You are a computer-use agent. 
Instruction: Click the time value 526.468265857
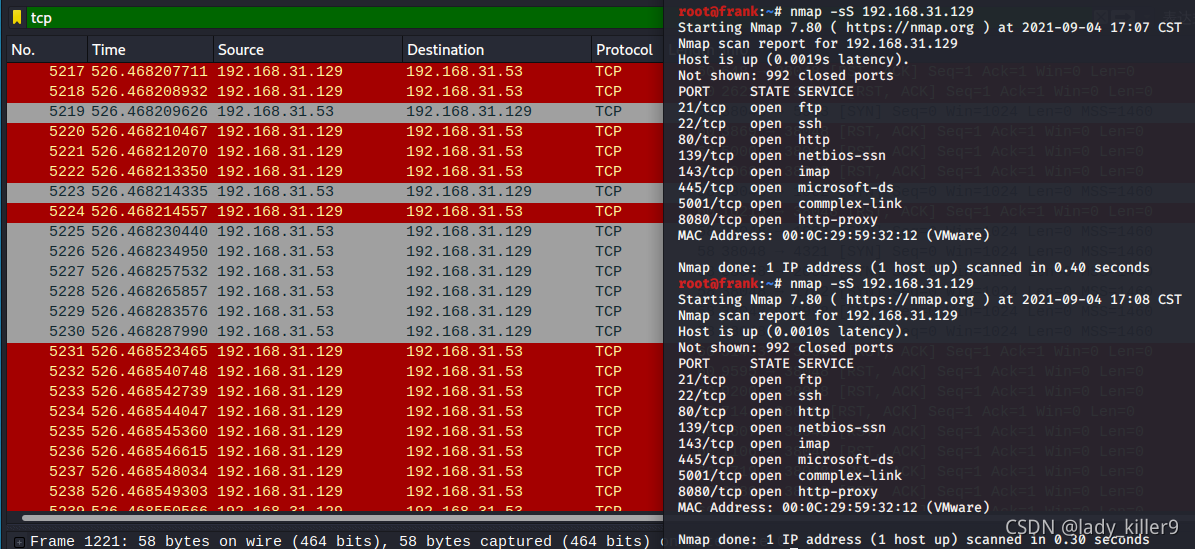click(x=151, y=291)
